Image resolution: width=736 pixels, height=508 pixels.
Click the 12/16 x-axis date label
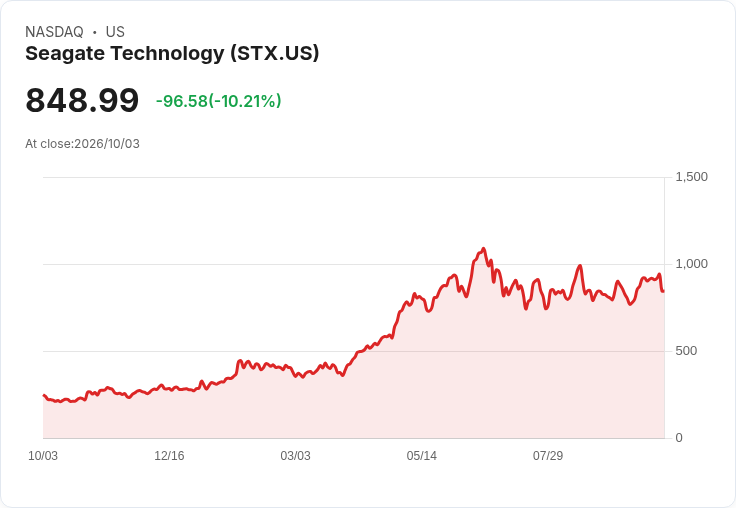click(169, 456)
